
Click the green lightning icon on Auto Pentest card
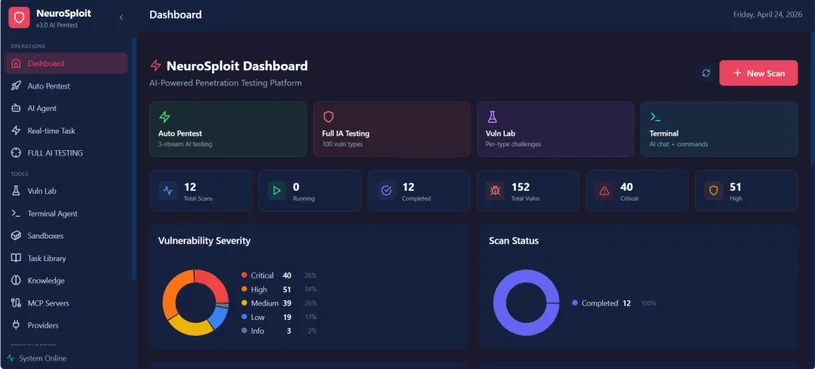[x=165, y=117]
